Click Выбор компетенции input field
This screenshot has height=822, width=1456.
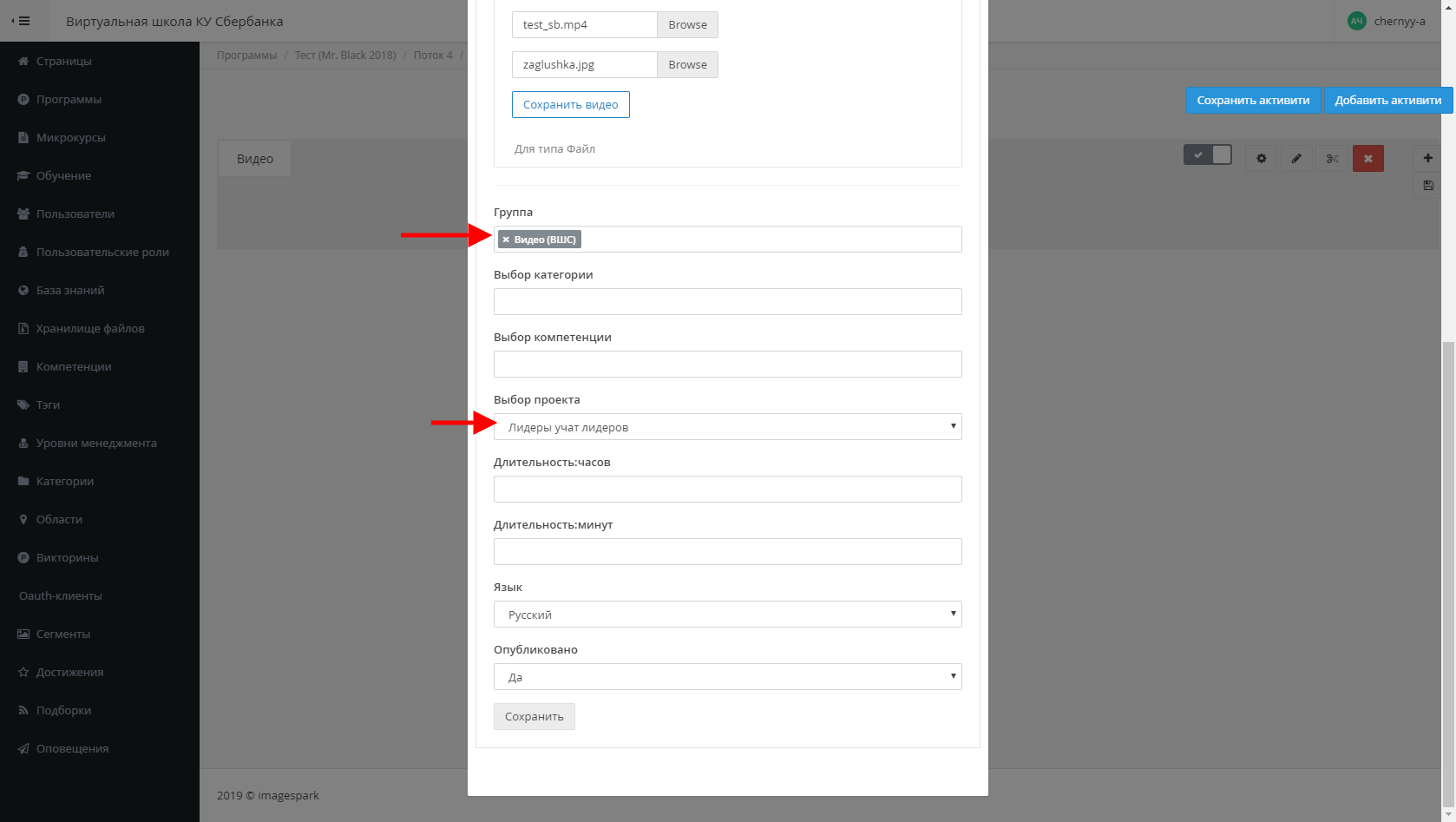coord(728,364)
